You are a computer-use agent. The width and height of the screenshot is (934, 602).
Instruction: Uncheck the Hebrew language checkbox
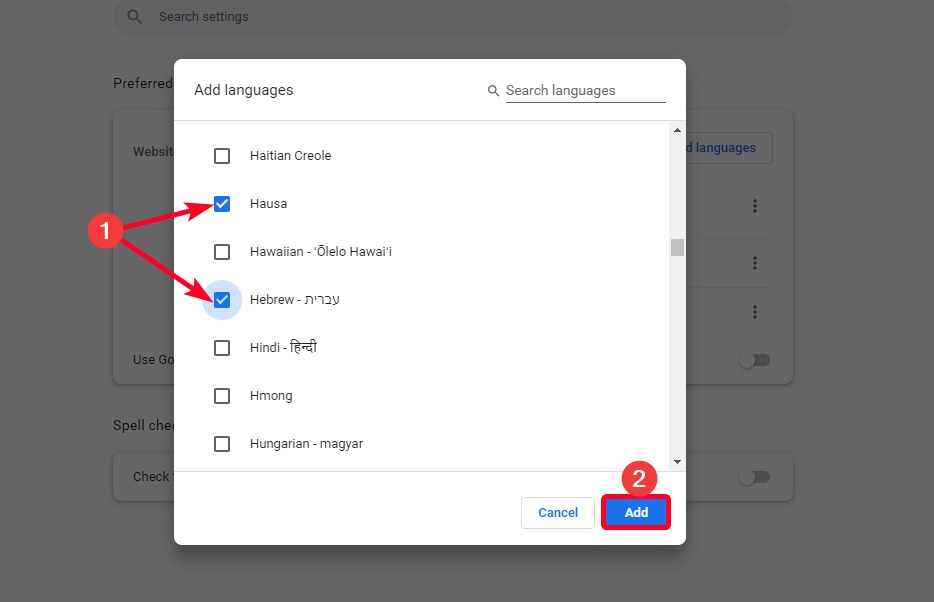tap(221, 299)
